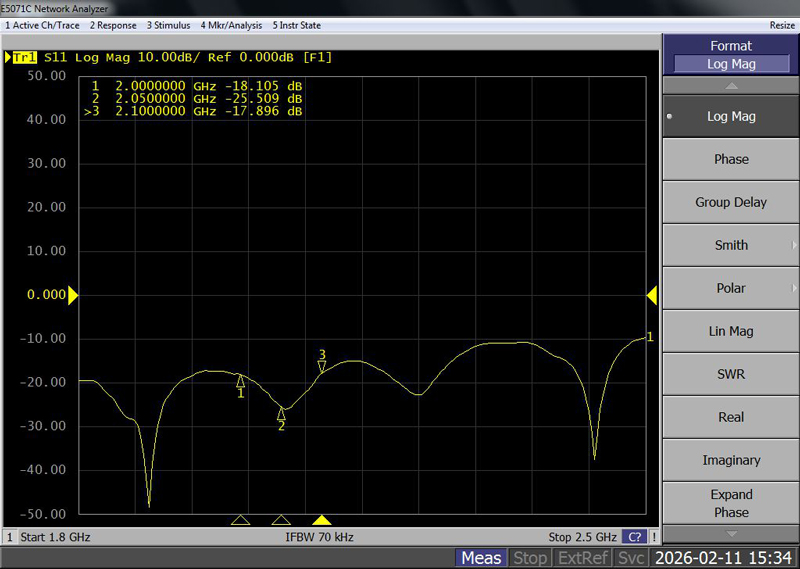The width and height of the screenshot is (800, 569).
Task: Click the left reference level arrow at 0.000
Action: 72,295
